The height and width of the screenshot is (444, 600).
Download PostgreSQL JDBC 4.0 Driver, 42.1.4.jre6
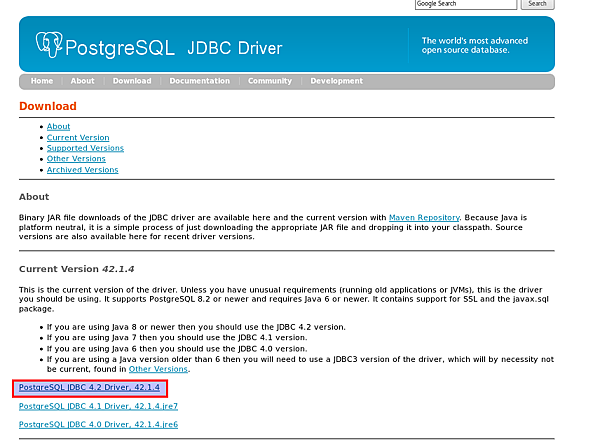click(98, 424)
